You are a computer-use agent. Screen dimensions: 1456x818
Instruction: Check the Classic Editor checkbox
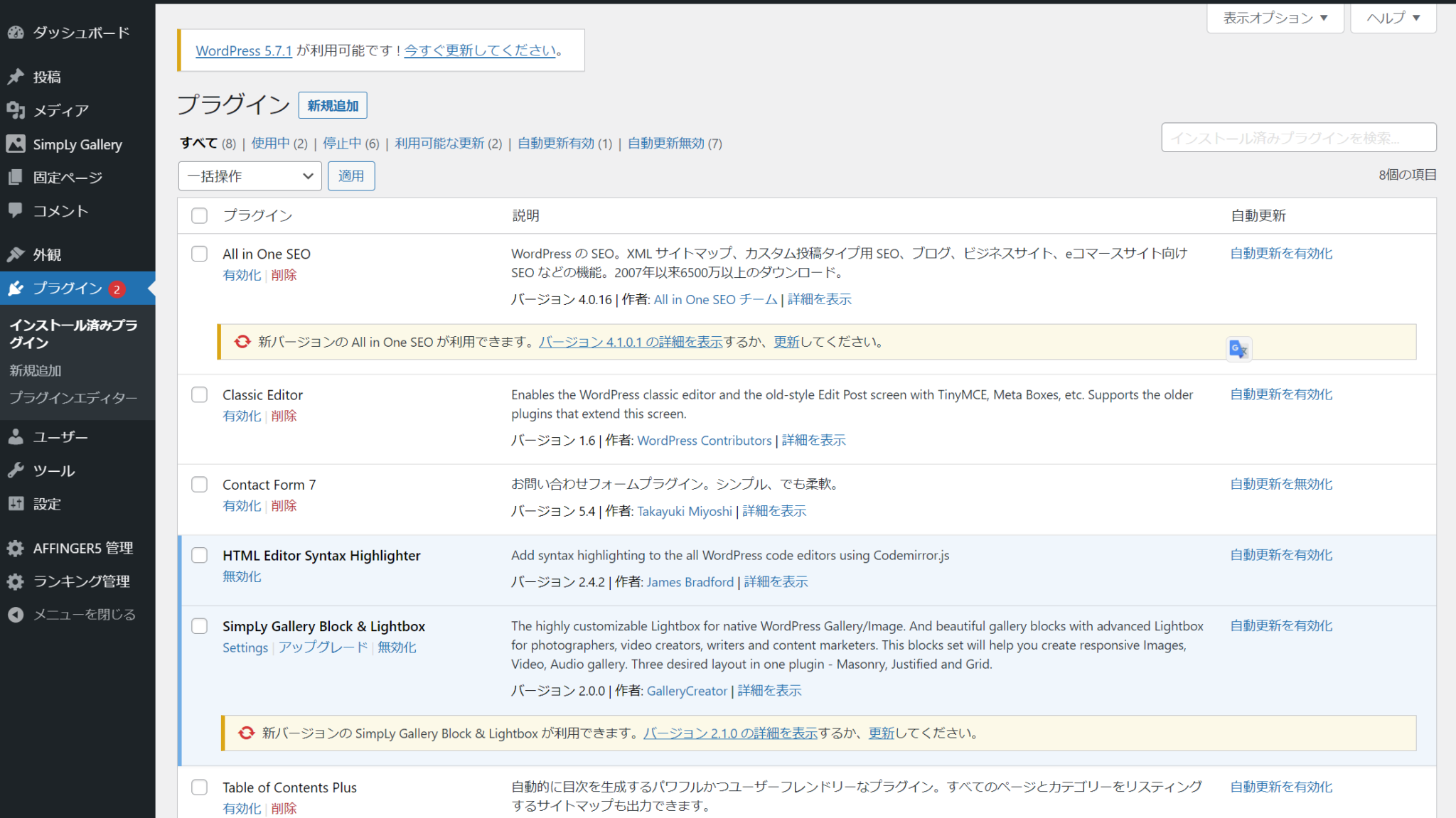click(x=199, y=394)
